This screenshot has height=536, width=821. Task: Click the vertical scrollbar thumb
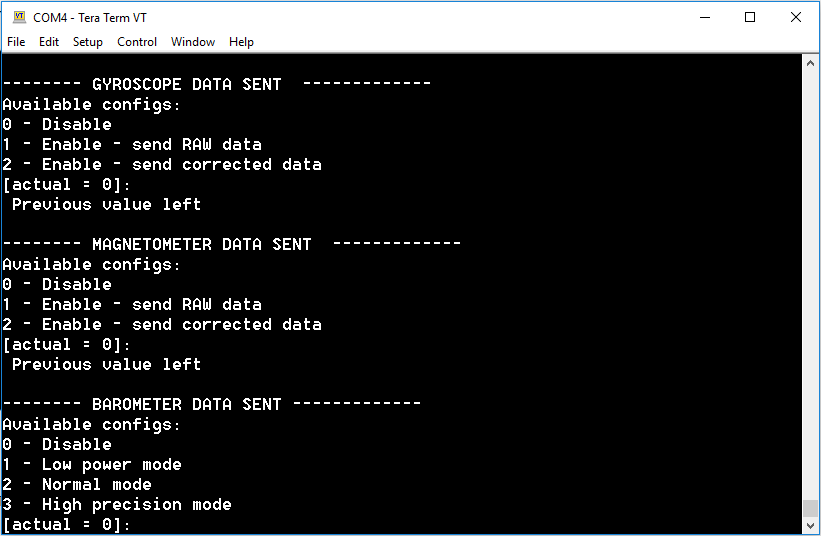click(x=810, y=508)
